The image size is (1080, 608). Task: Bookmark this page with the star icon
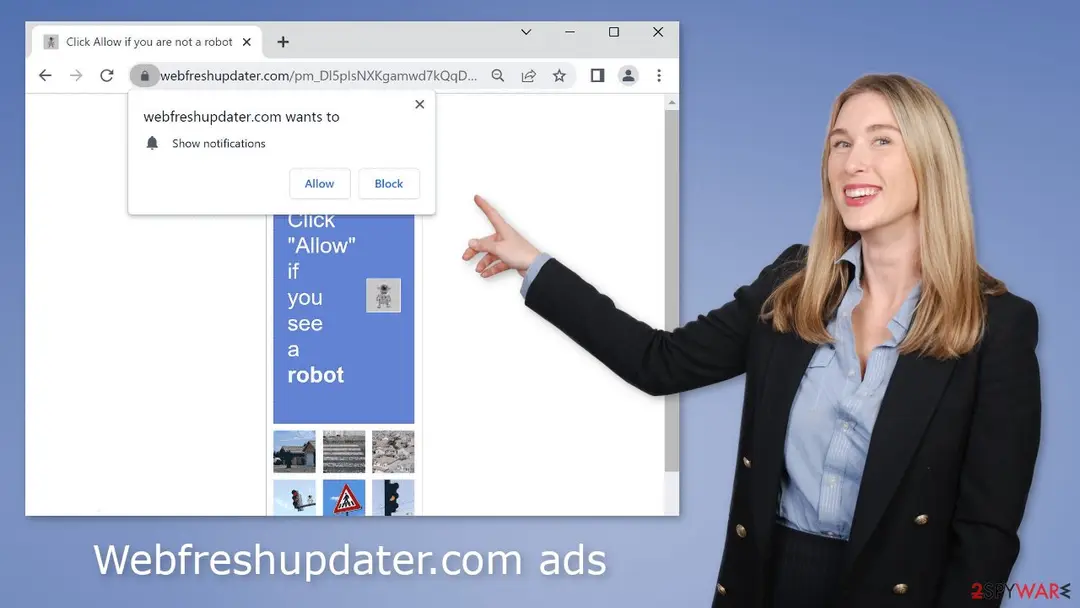click(x=559, y=76)
